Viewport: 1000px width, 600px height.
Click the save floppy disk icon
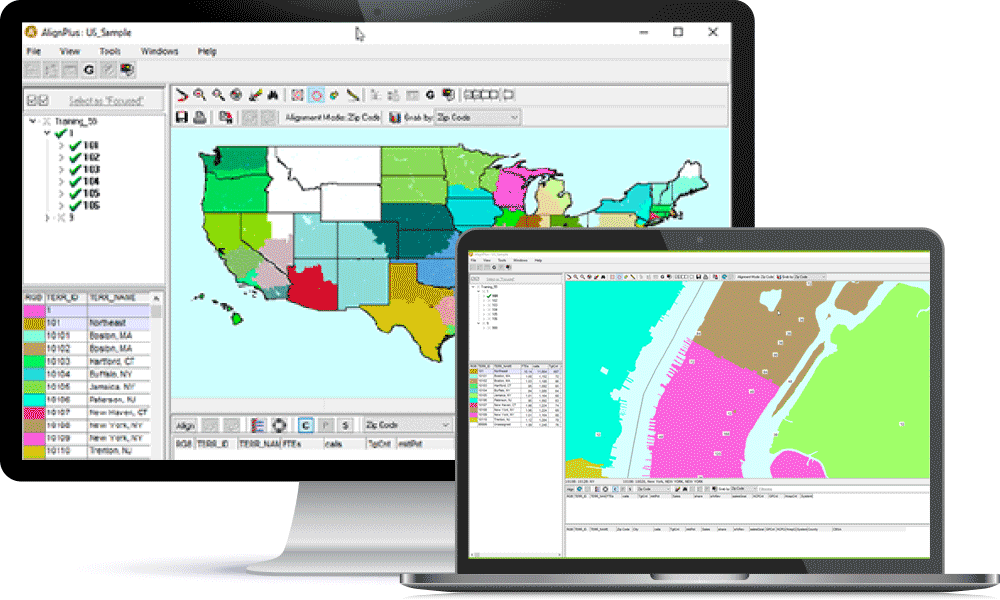coord(182,117)
